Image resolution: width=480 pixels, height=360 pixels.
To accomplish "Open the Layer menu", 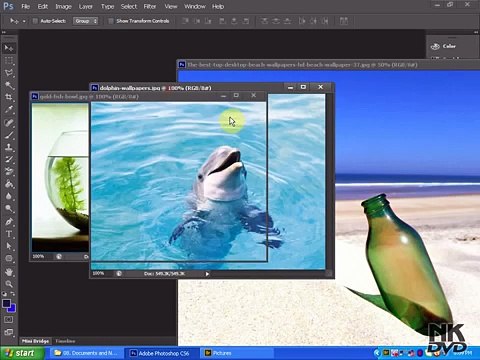I will [x=86, y=6].
